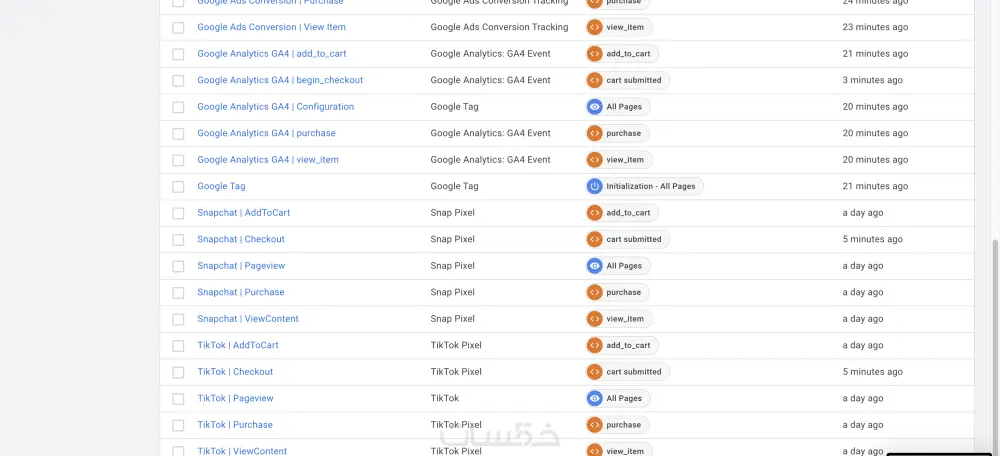Click the code icon in Snapchat ViewContent trigger
The height and width of the screenshot is (456, 1000).
595,319
